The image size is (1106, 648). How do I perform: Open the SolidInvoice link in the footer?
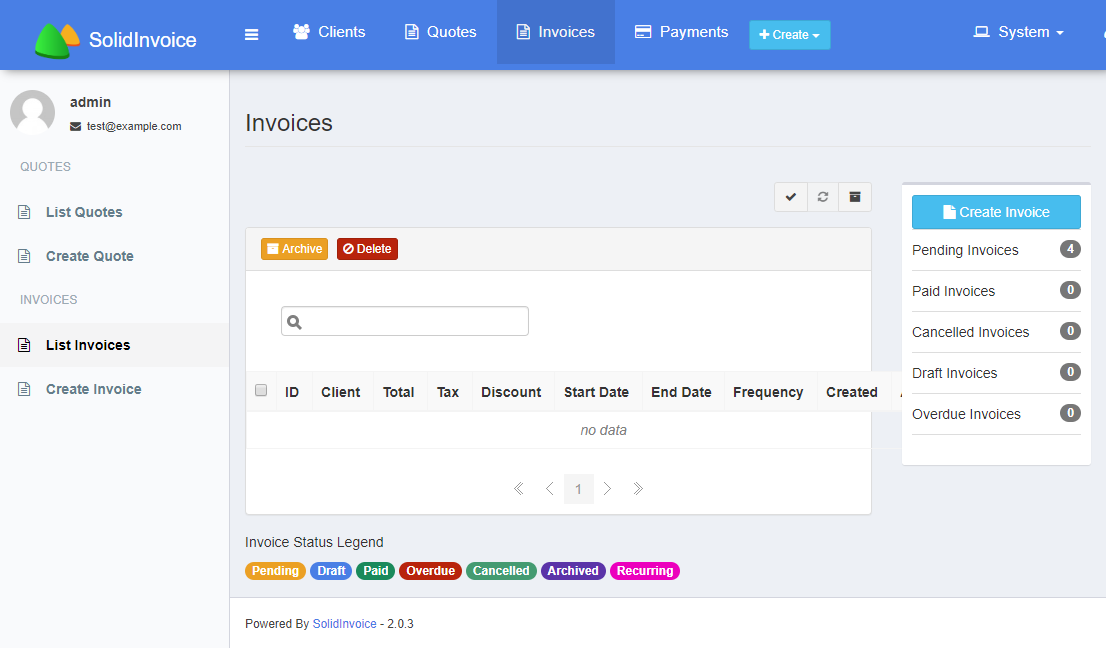[x=344, y=623]
